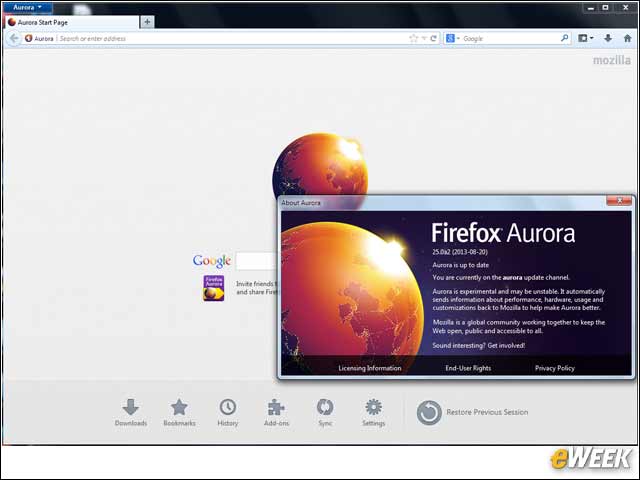Open Licensing Information link in About dialog

pyautogui.click(x=370, y=368)
